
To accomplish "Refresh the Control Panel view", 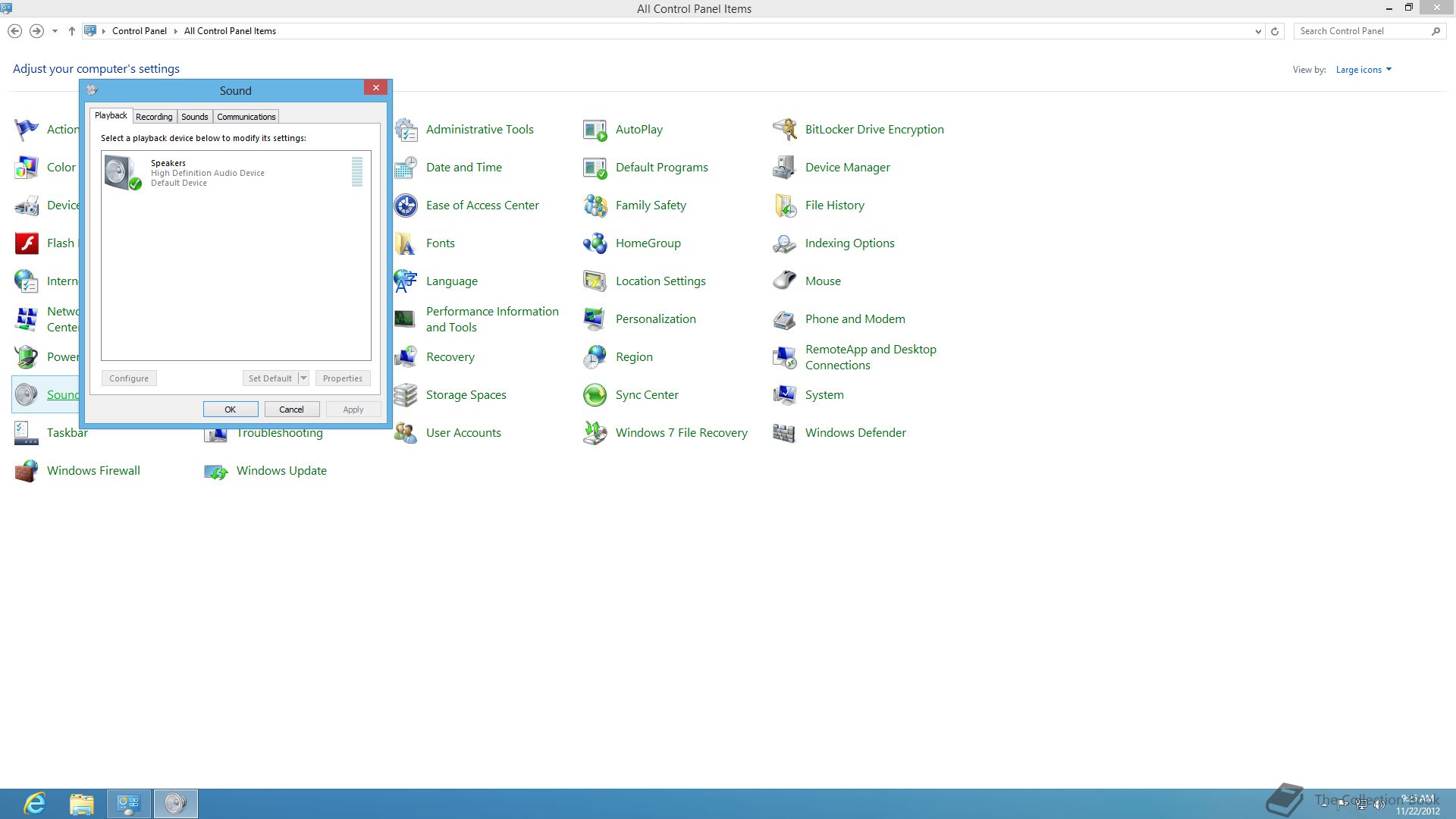I will tap(1275, 31).
